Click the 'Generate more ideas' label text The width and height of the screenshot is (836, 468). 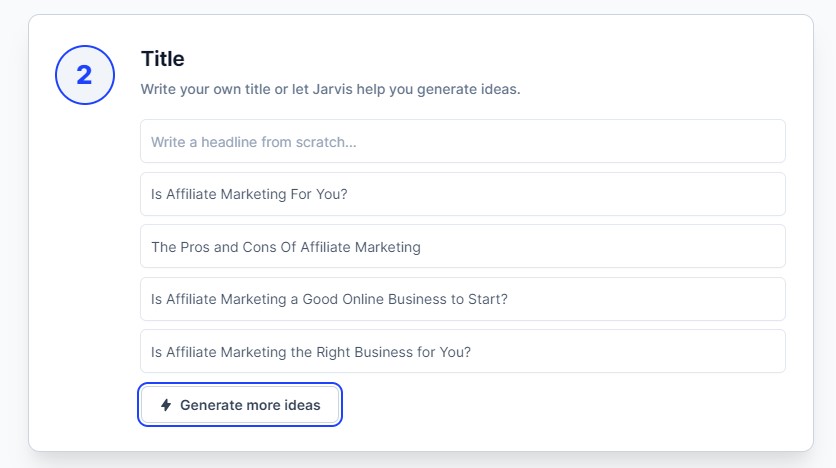pyautogui.click(x=250, y=405)
